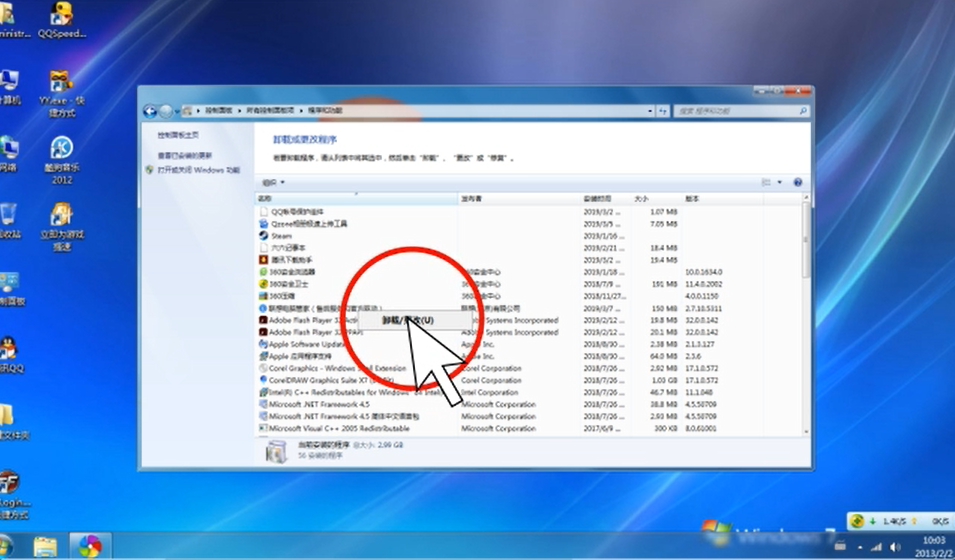Select the Apple 应用程序支持 row

[x=527, y=356]
